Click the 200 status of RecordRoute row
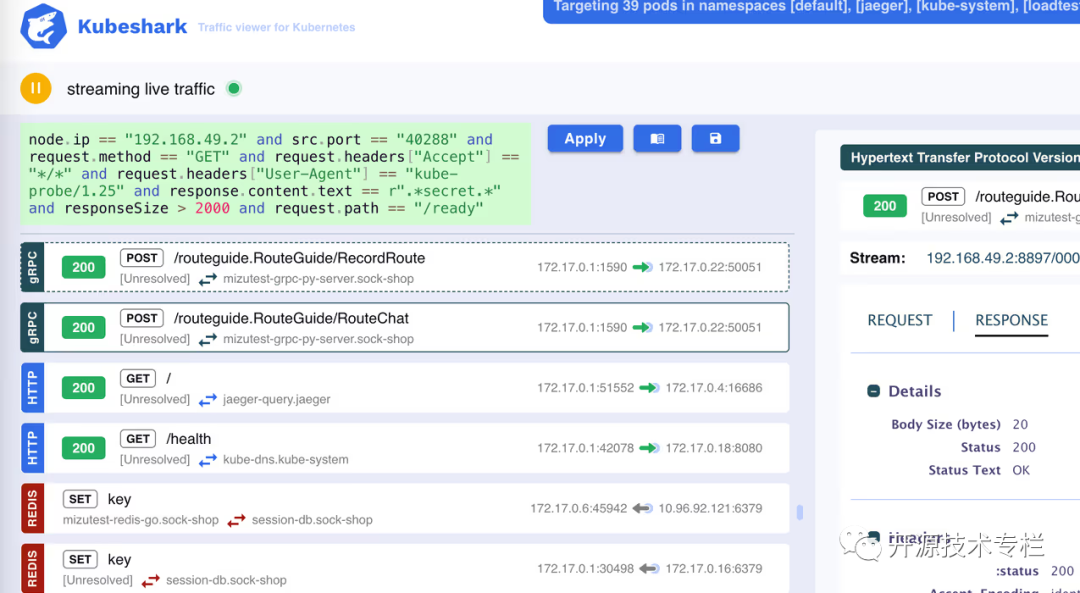The width and height of the screenshot is (1080, 593). 83,267
